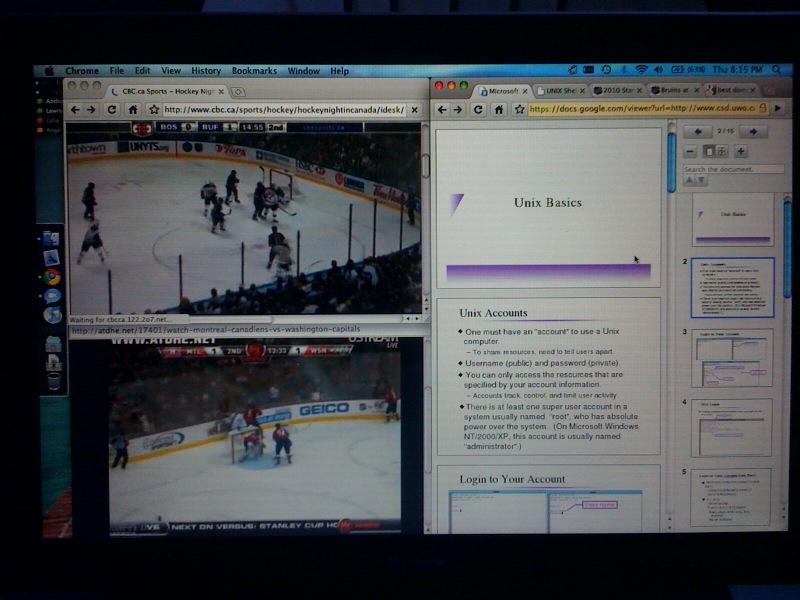Click the Search the document field

pos(733,169)
